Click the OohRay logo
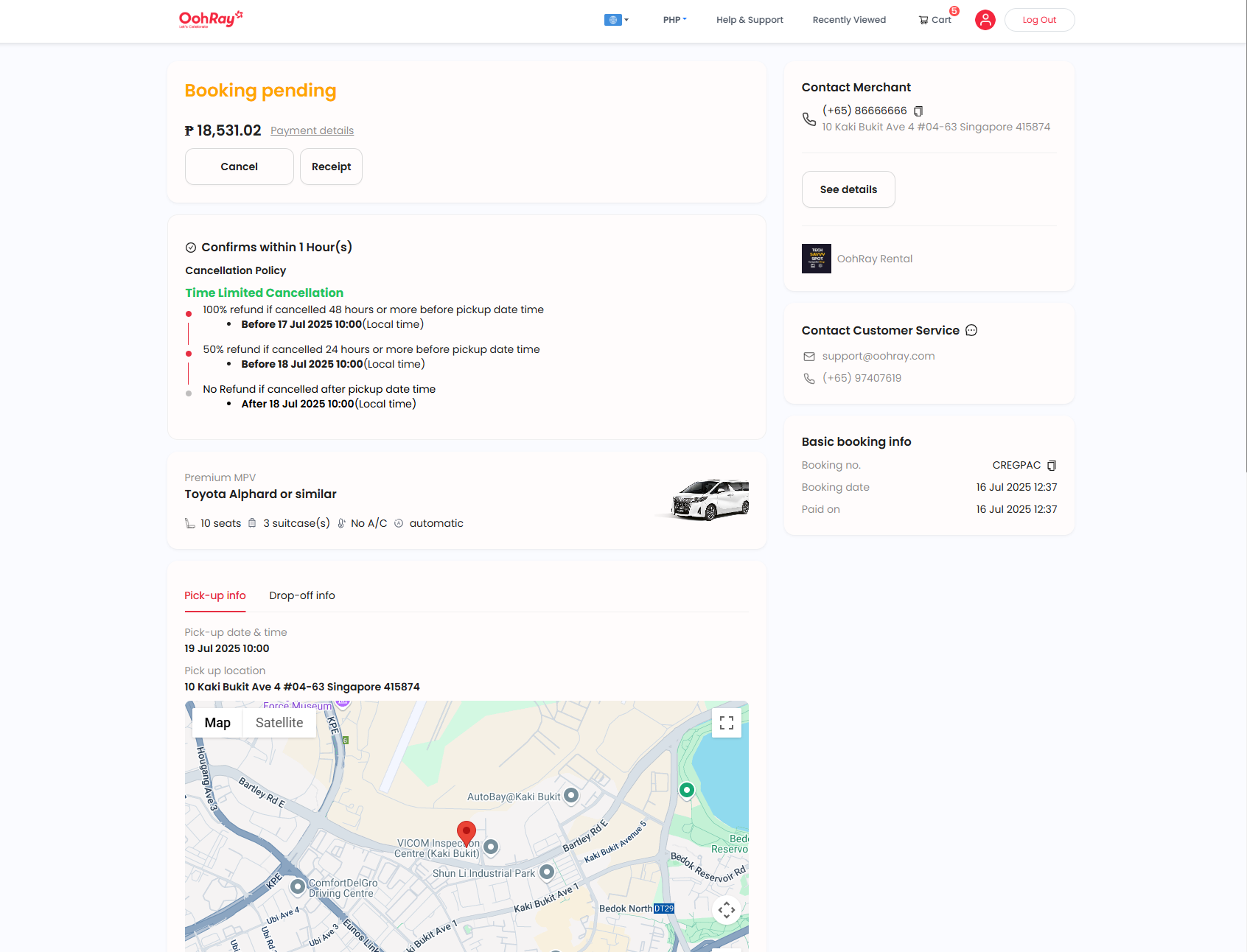Screen dimensions: 1247x952 point(211,18)
